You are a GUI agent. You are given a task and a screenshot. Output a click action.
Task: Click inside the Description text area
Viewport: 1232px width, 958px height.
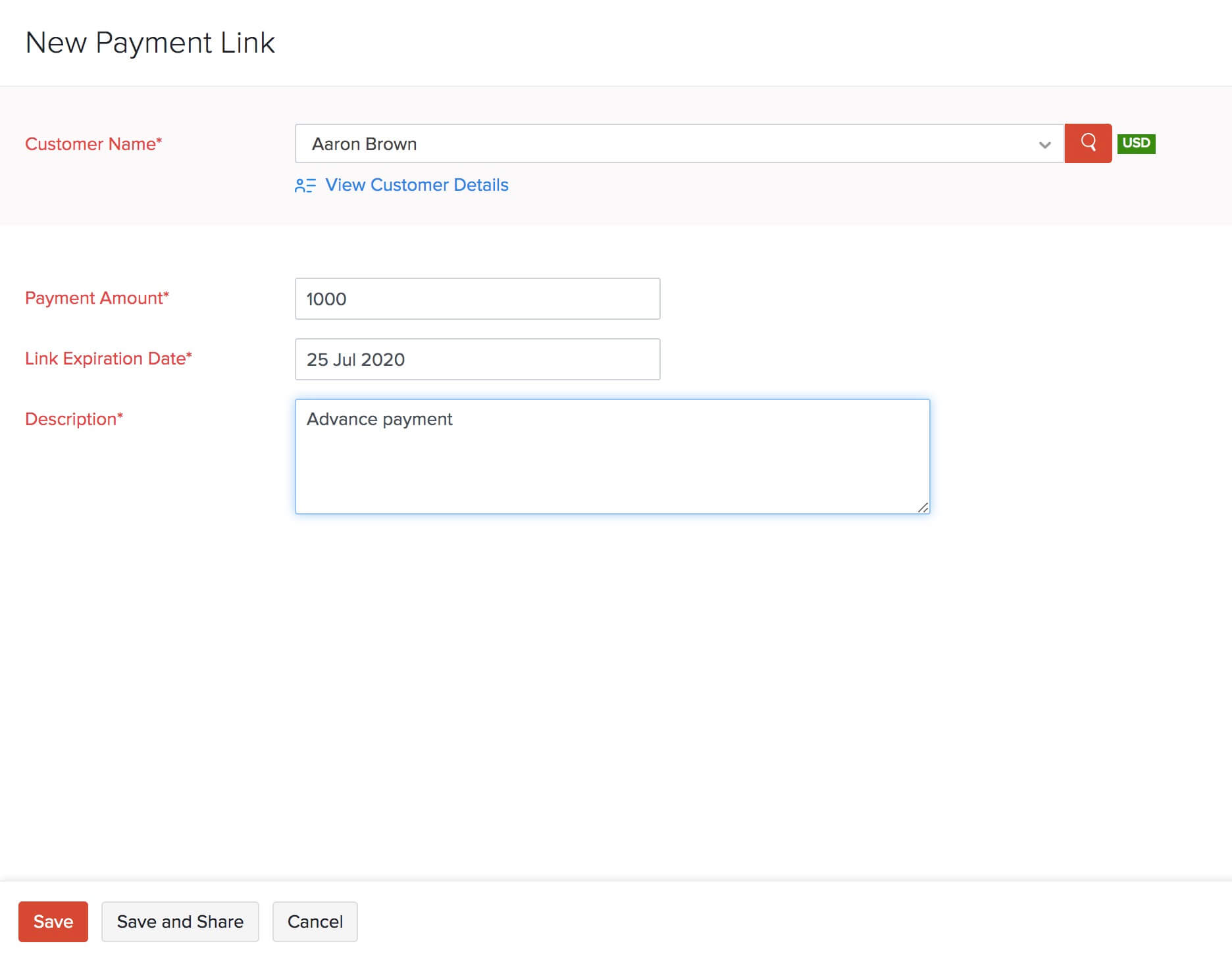click(x=612, y=454)
